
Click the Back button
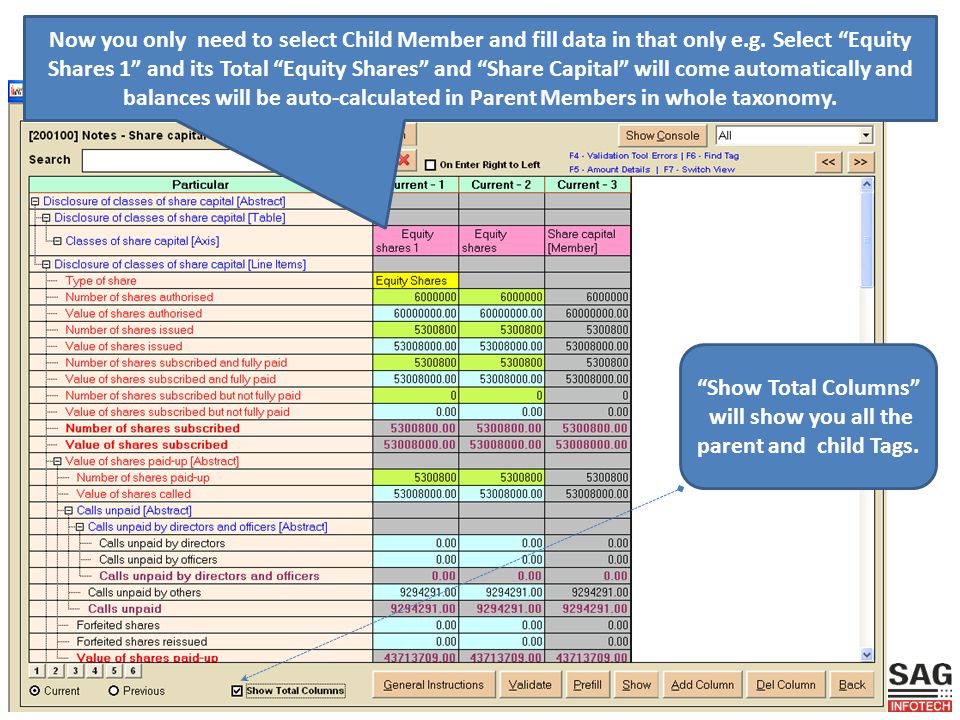click(852, 684)
